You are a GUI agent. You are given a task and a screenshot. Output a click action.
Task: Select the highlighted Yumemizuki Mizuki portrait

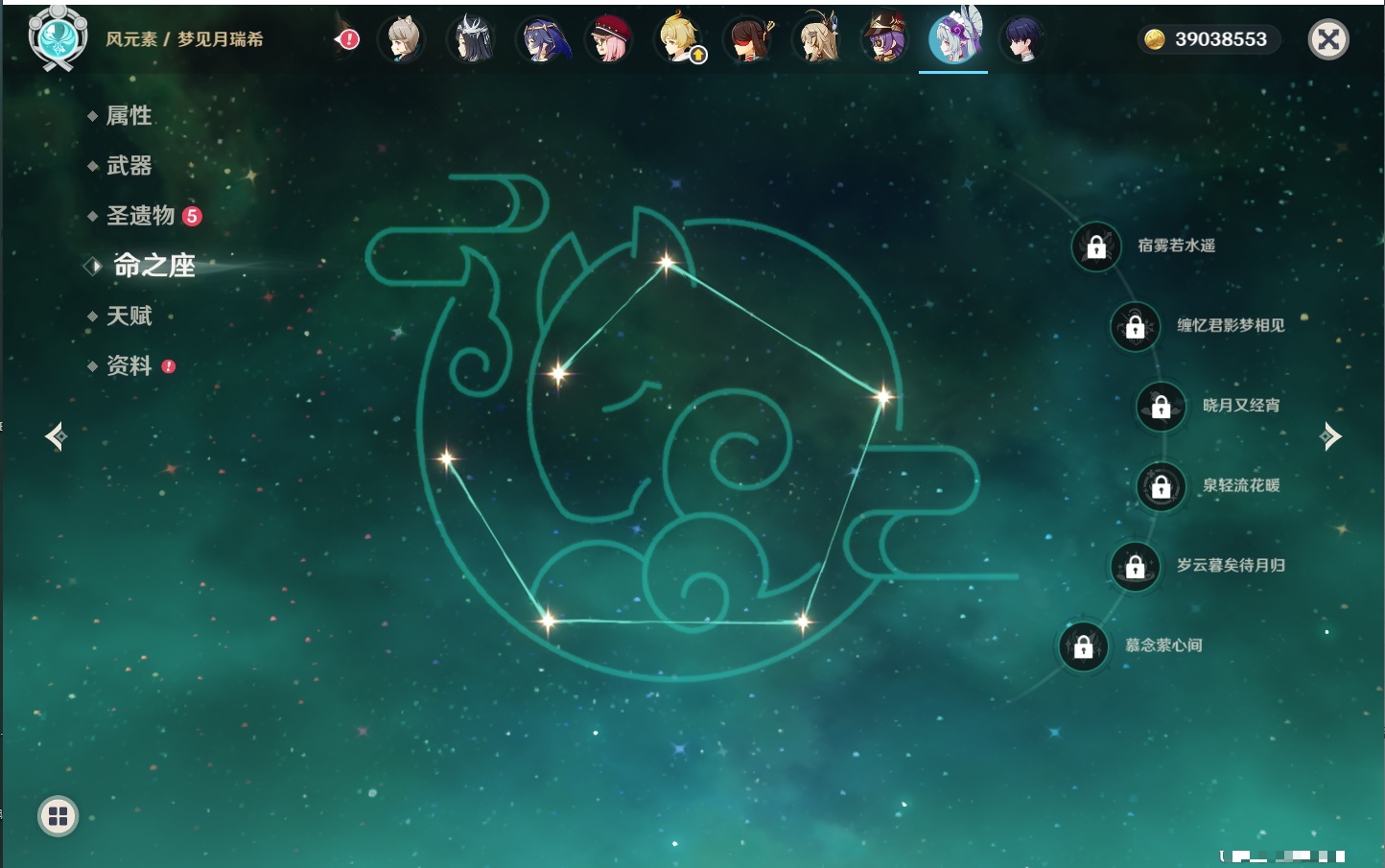click(x=954, y=38)
